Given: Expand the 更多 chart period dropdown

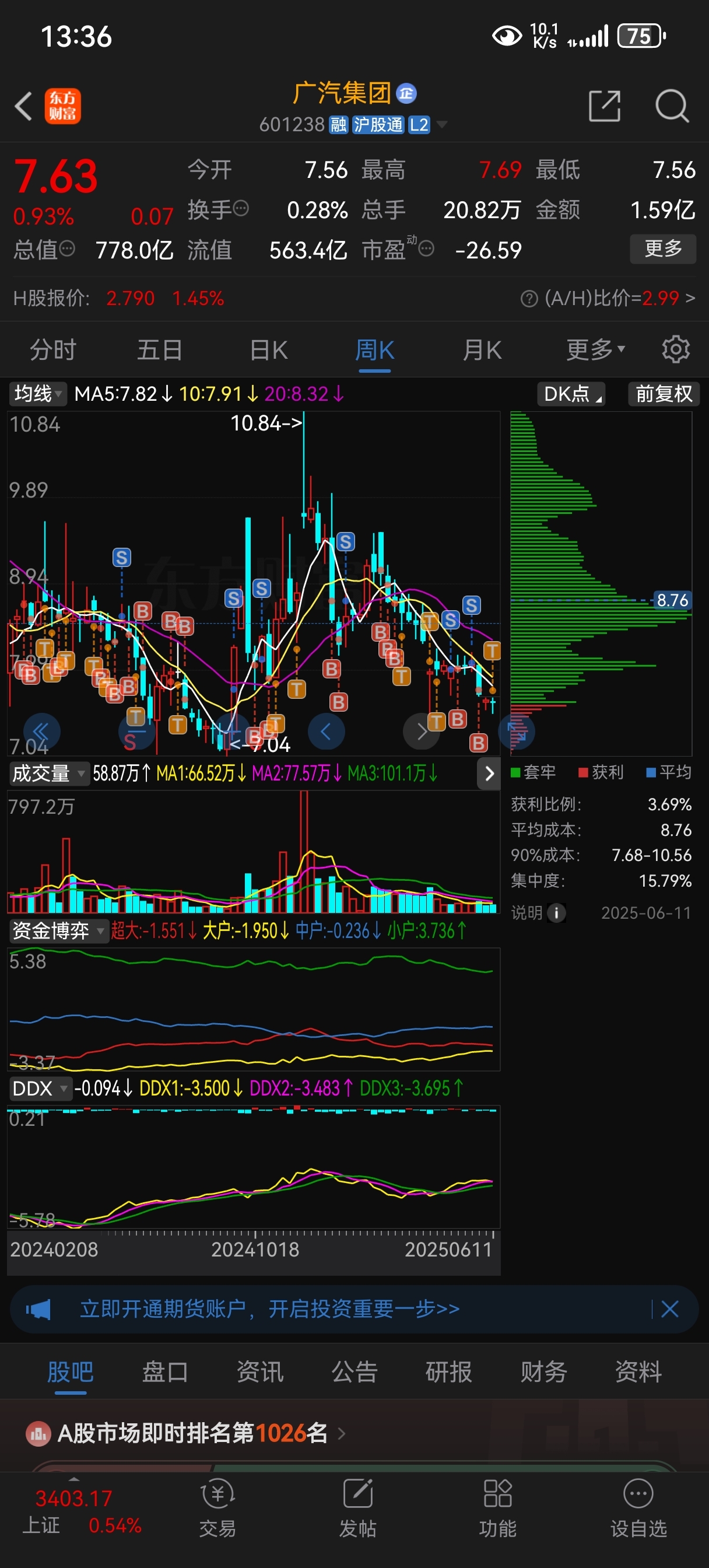Looking at the screenshot, I should 595,349.
